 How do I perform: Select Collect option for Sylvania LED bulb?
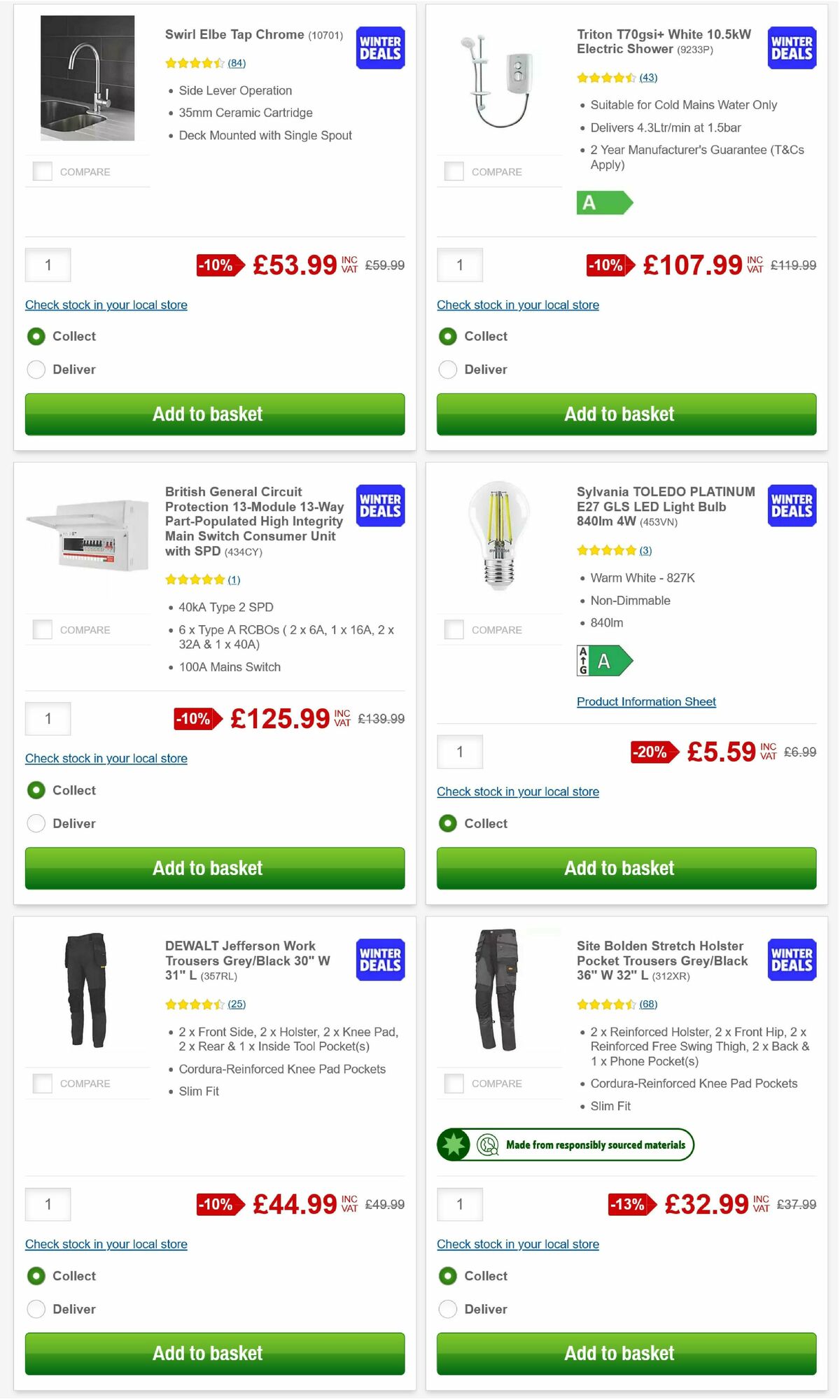tap(448, 823)
